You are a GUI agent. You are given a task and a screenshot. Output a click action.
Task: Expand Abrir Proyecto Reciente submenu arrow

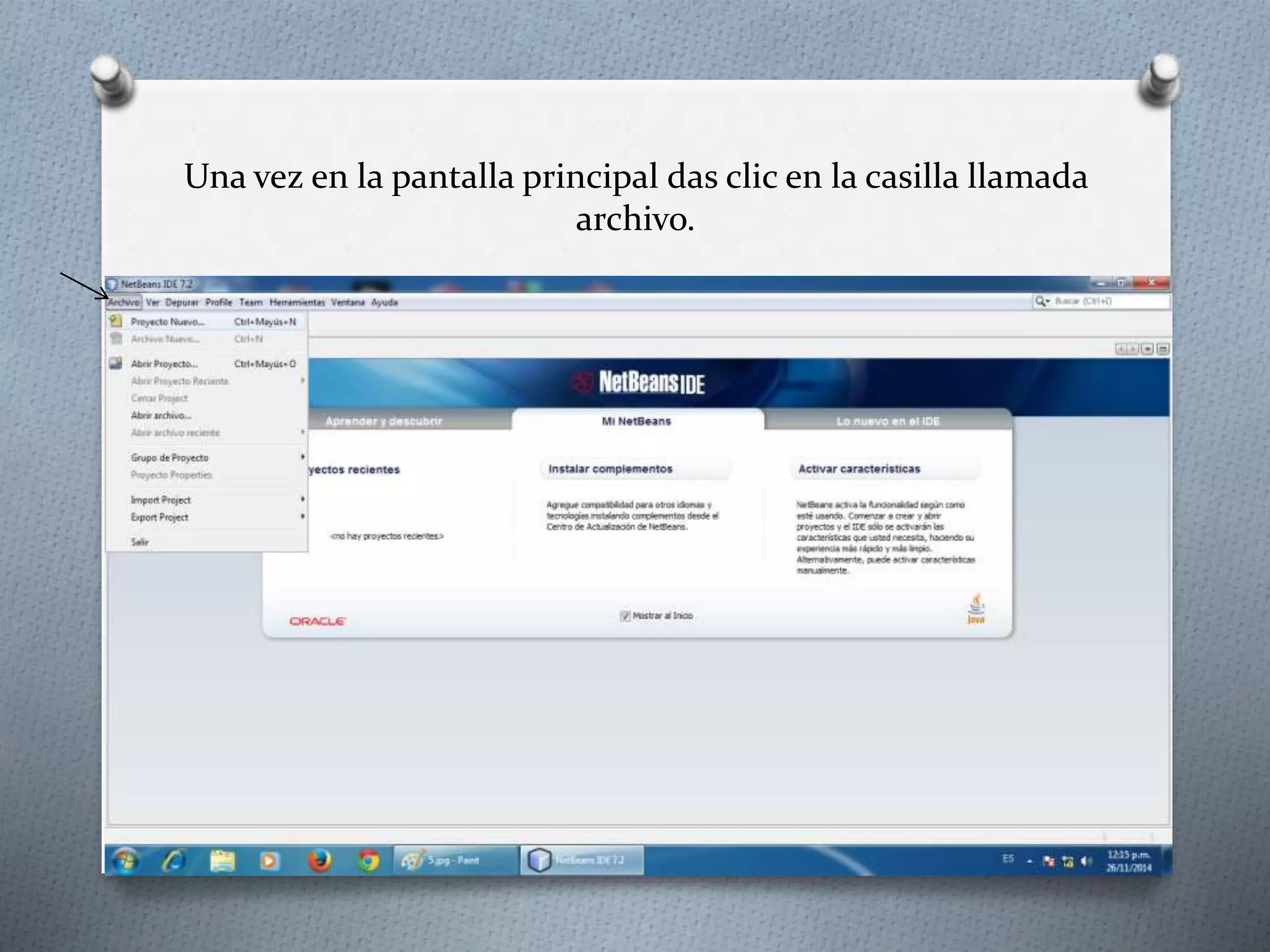click(x=303, y=381)
